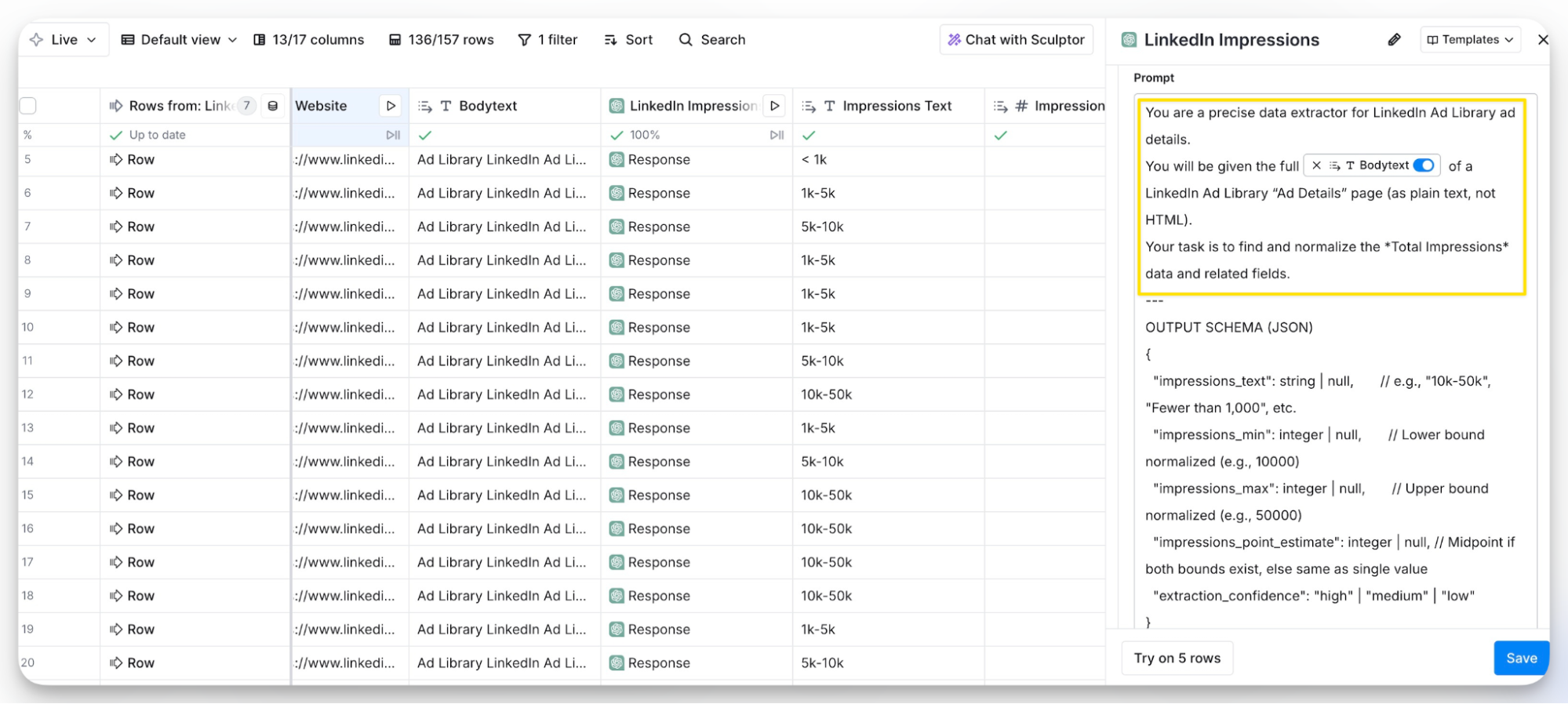The width and height of the screenshot is (1568, 704).
Task: Check the select-all rows checkbox
Action: pos(28,106)
